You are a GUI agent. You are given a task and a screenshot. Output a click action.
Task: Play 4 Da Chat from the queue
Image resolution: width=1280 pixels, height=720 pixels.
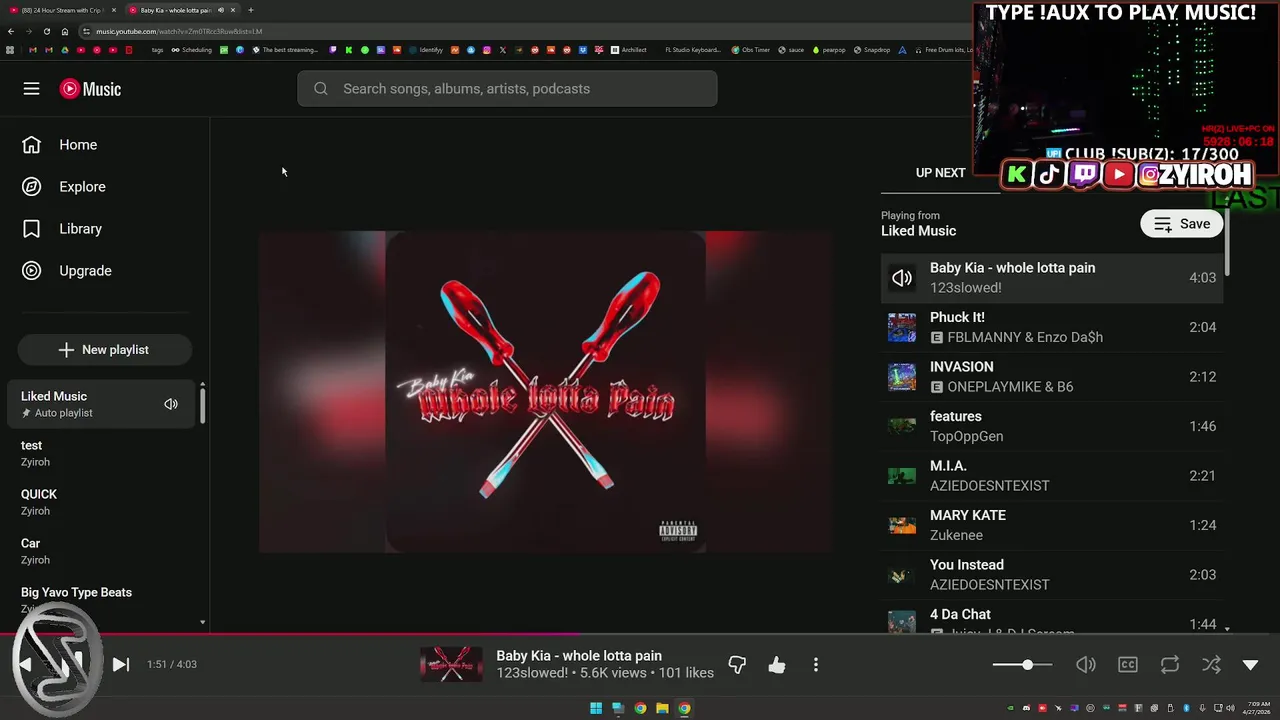(1052, 617)
